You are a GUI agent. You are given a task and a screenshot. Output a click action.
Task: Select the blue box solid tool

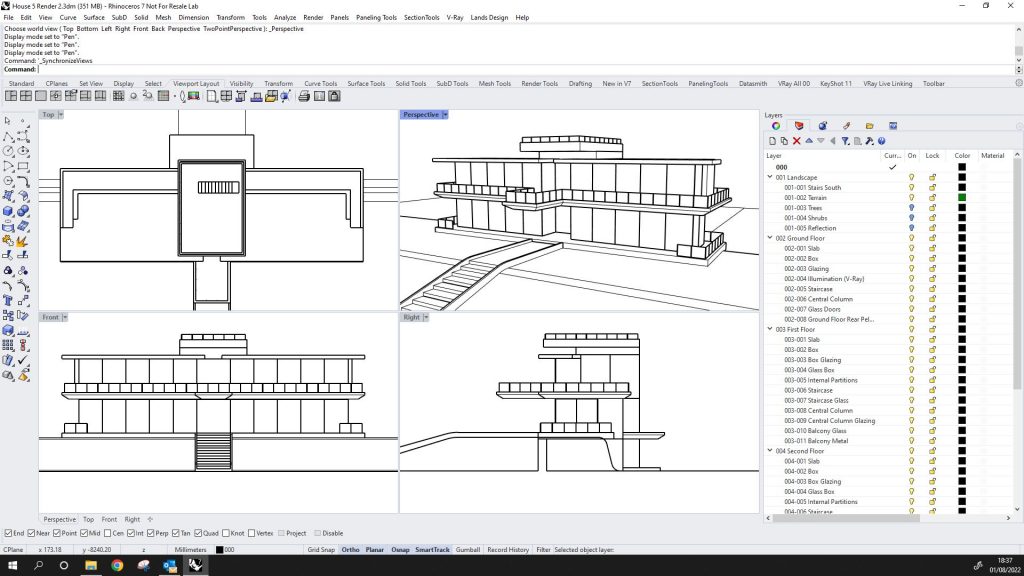click(x=8, y=211)
